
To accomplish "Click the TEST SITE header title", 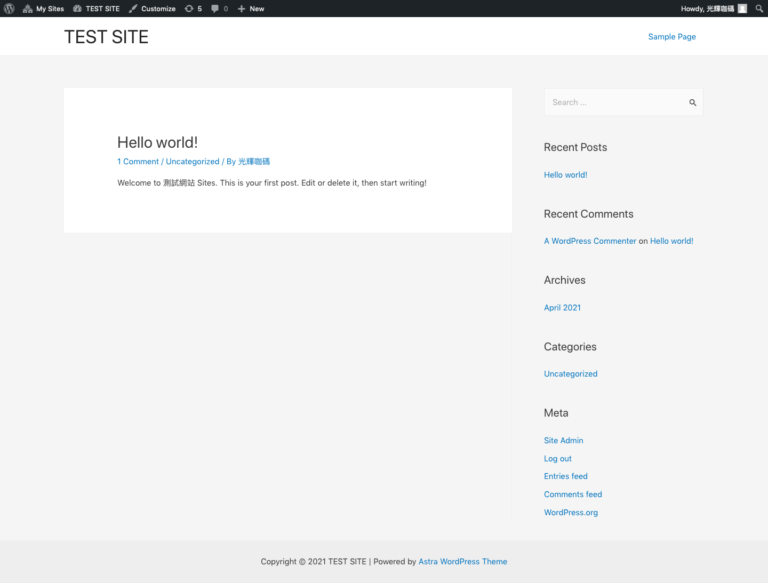I will [106, 37].
